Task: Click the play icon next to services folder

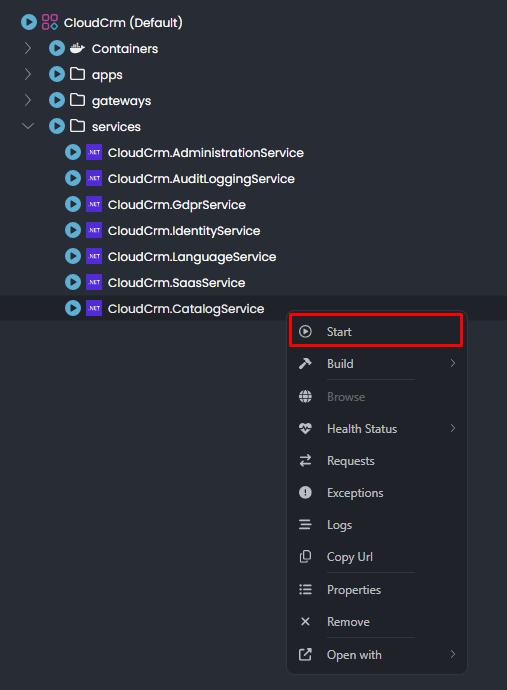Action: (57, 126)
